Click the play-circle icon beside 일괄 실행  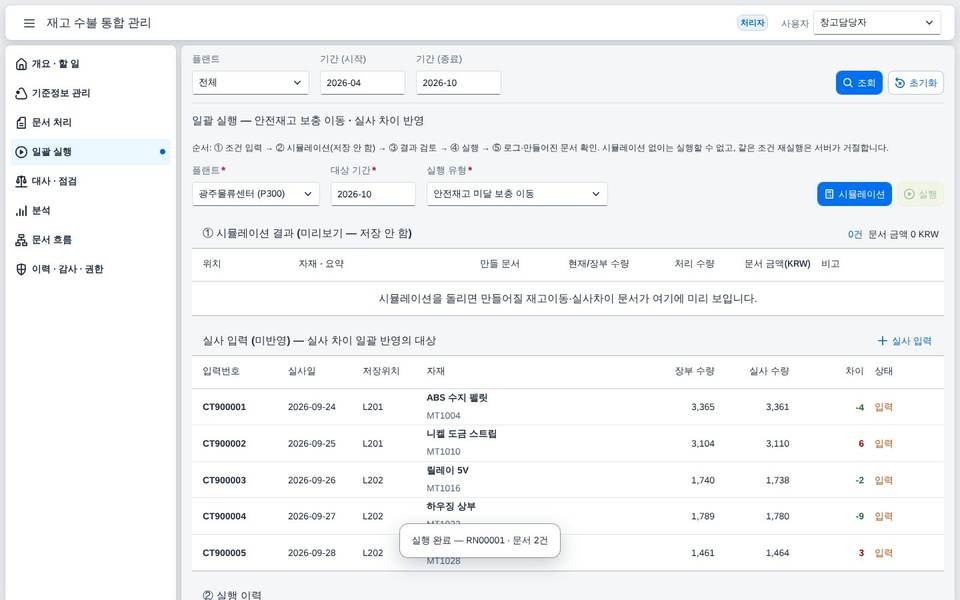click(x=21, y=152)
